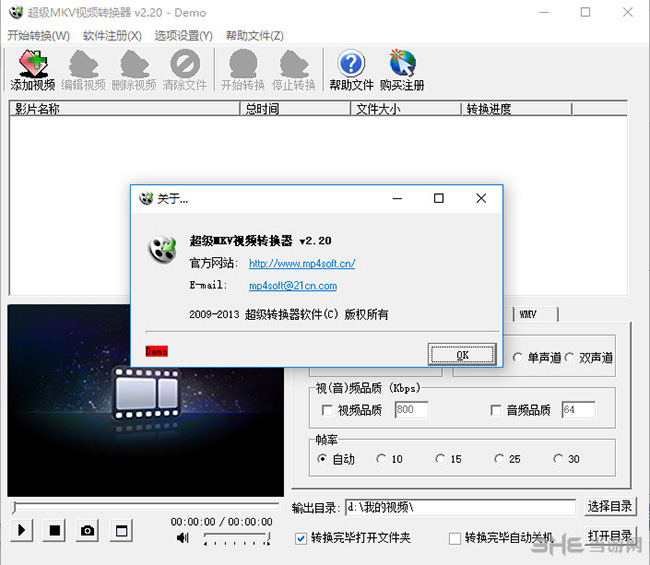Select frame rate 15
Screen dimensions: 650x565
(440, 459)
